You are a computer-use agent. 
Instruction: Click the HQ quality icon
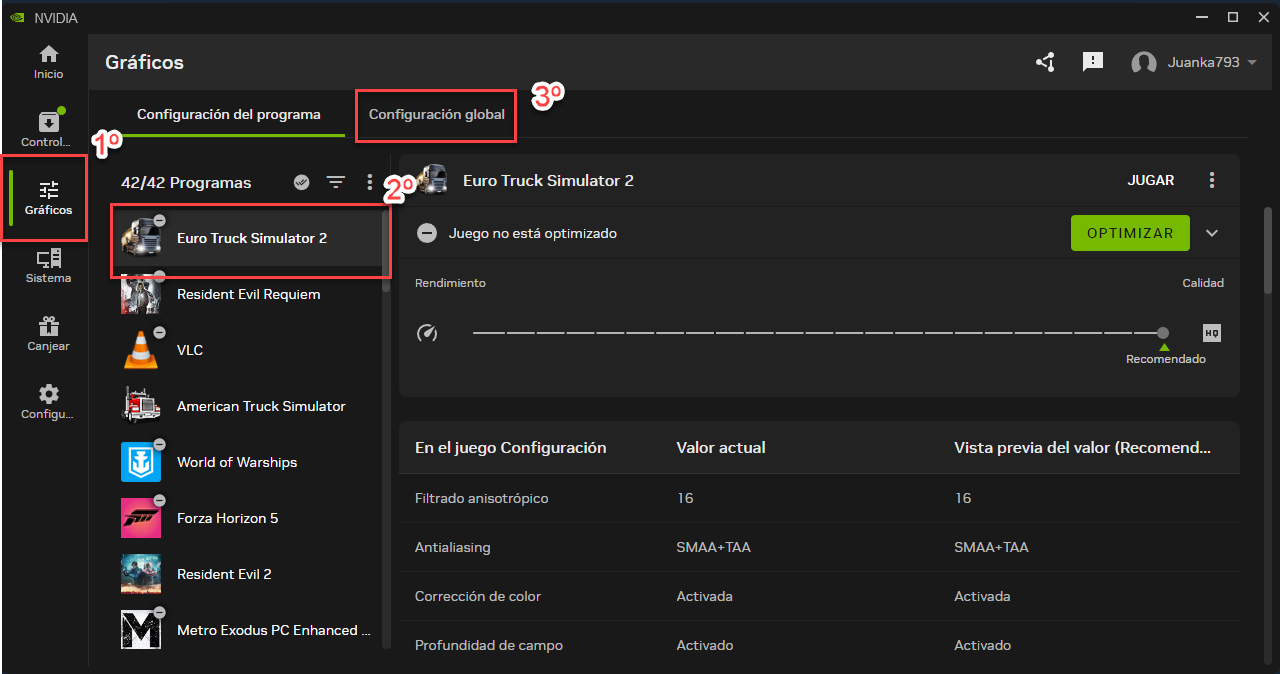click(x=1212, y=333)
